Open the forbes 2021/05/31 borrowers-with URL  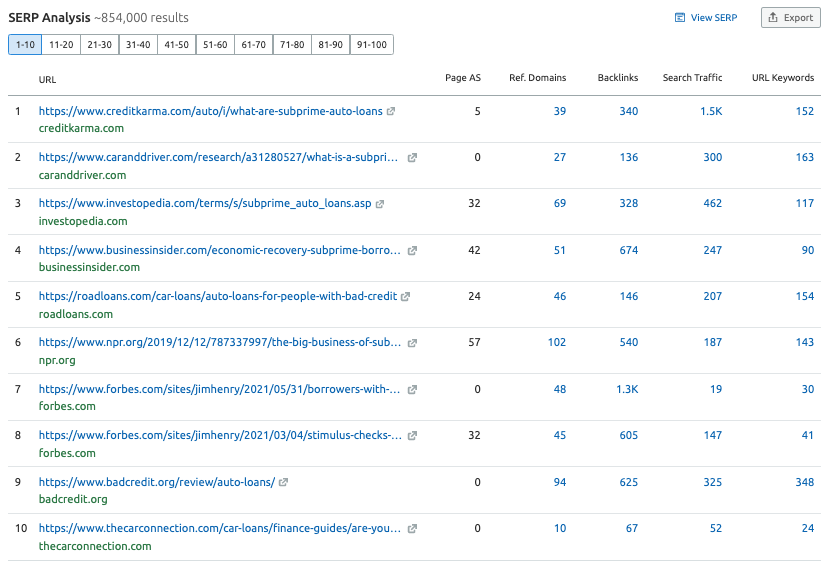pyautogui.click(x=219, y=389)
